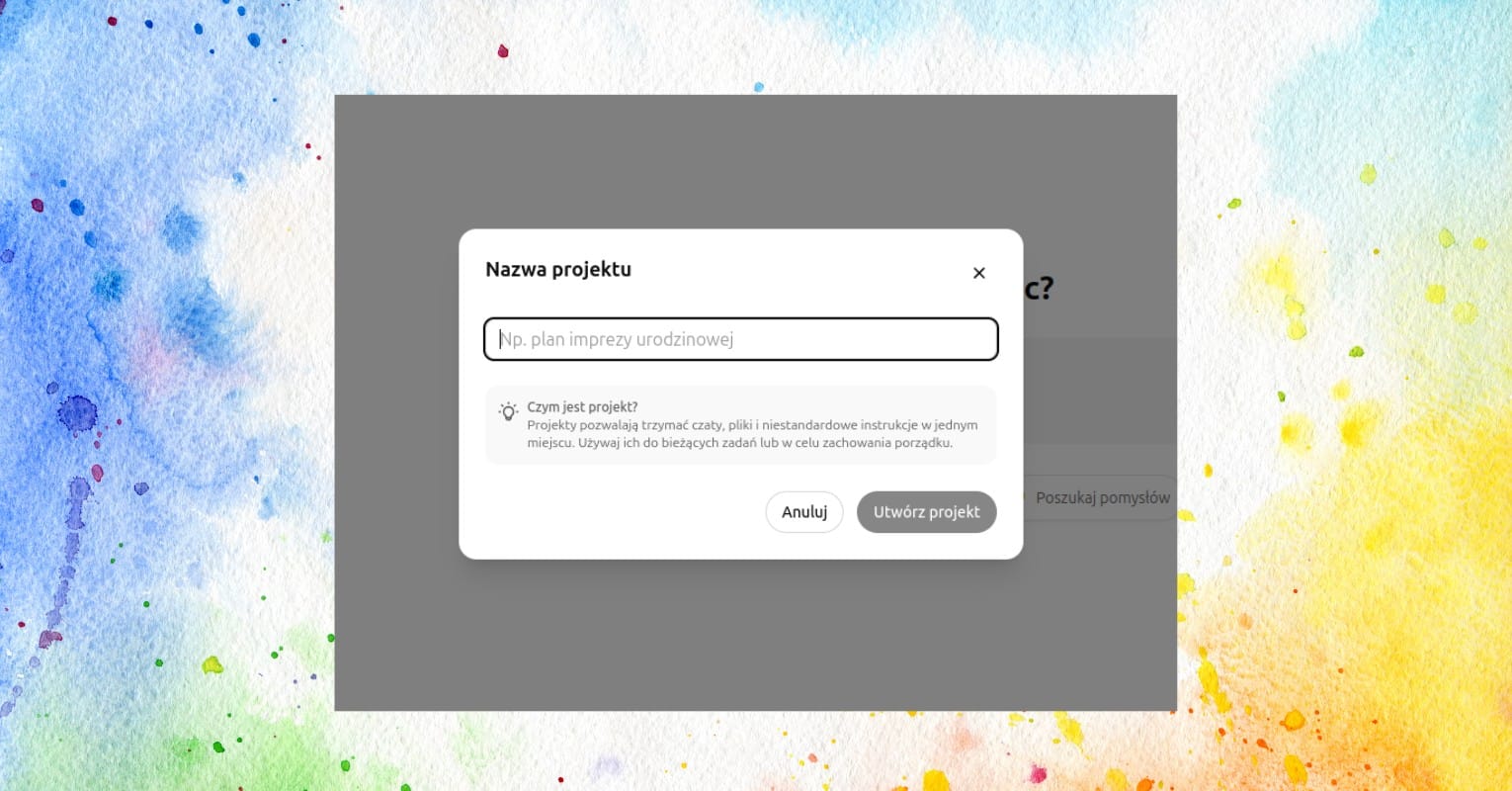The height and width of the screenshot is (791, 1512).
Task: Focus the project name input field
Action: point(740,339)
